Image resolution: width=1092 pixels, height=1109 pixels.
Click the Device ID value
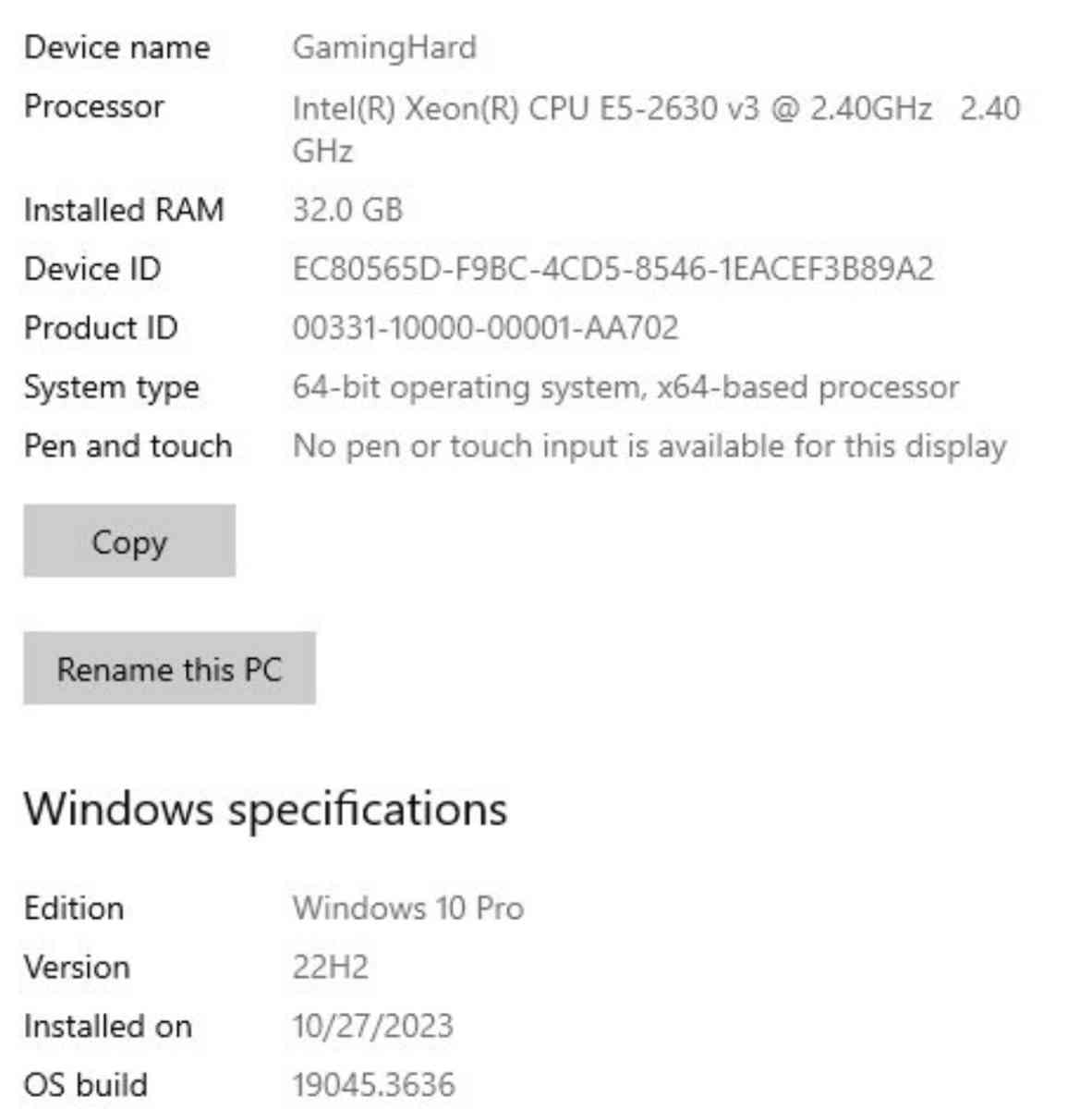[x=613, y=269]
